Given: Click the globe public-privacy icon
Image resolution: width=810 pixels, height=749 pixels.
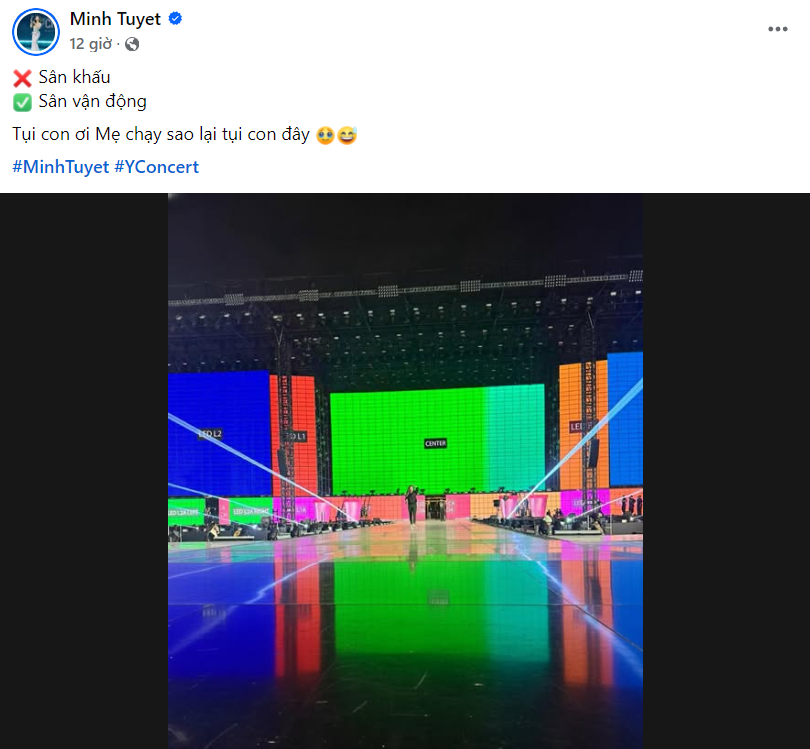Looking at the screenshot, I should coord(132,44).
